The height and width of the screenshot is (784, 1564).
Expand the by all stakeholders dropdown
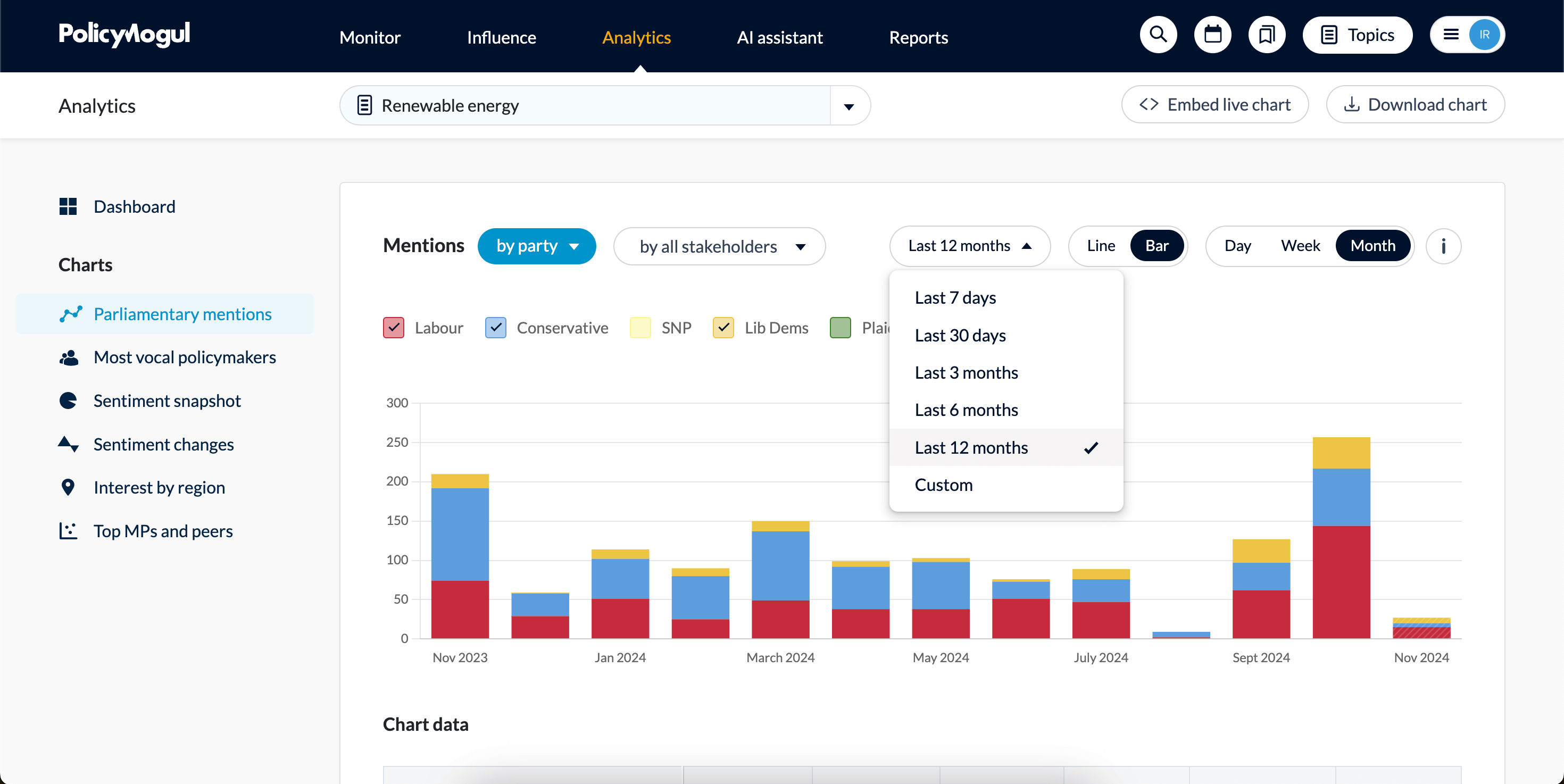pos(719,246)
